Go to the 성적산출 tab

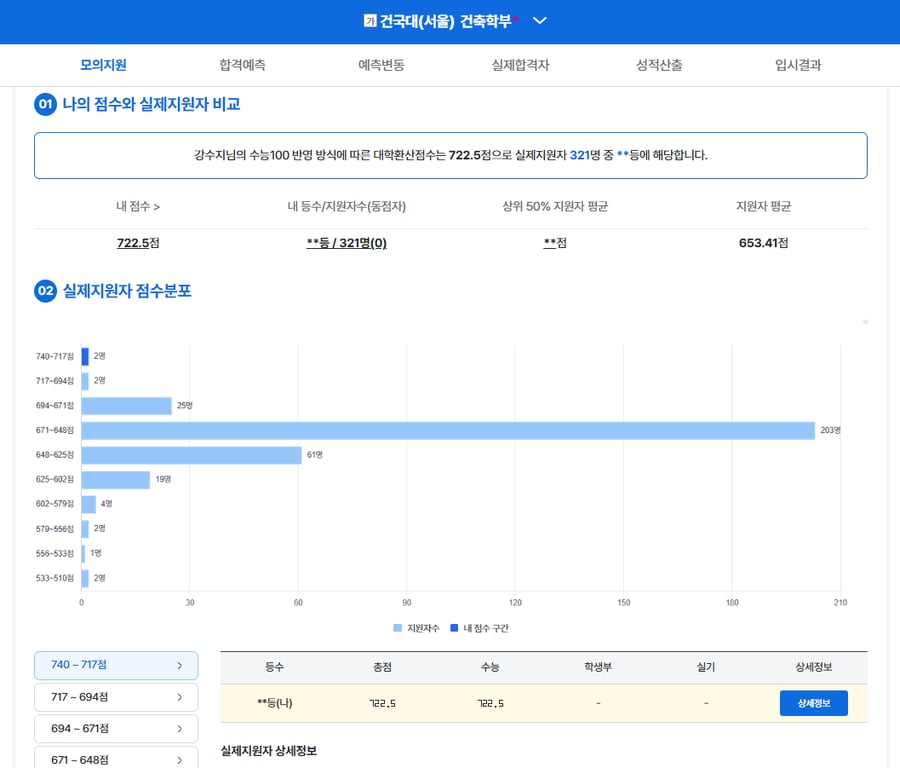(x=661, y=65)
